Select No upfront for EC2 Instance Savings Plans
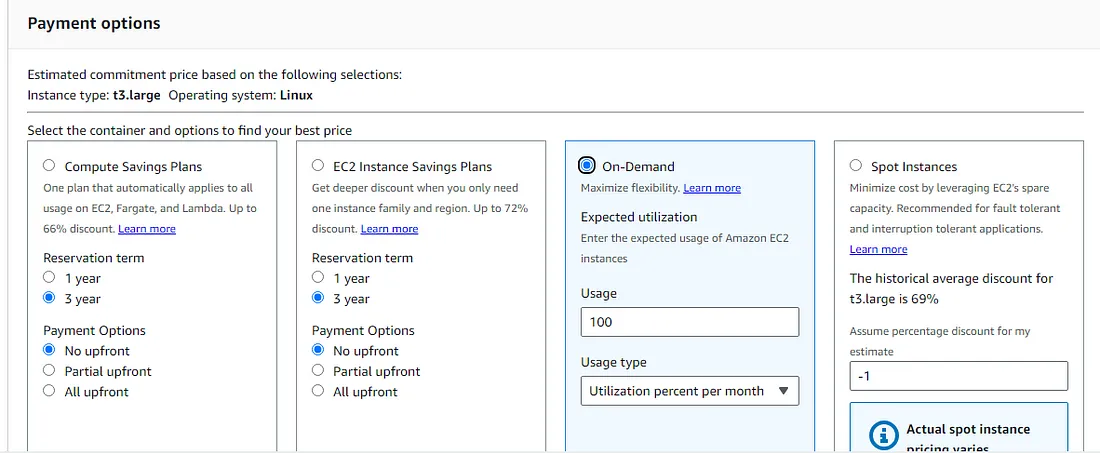 click(x=318, y=350)
